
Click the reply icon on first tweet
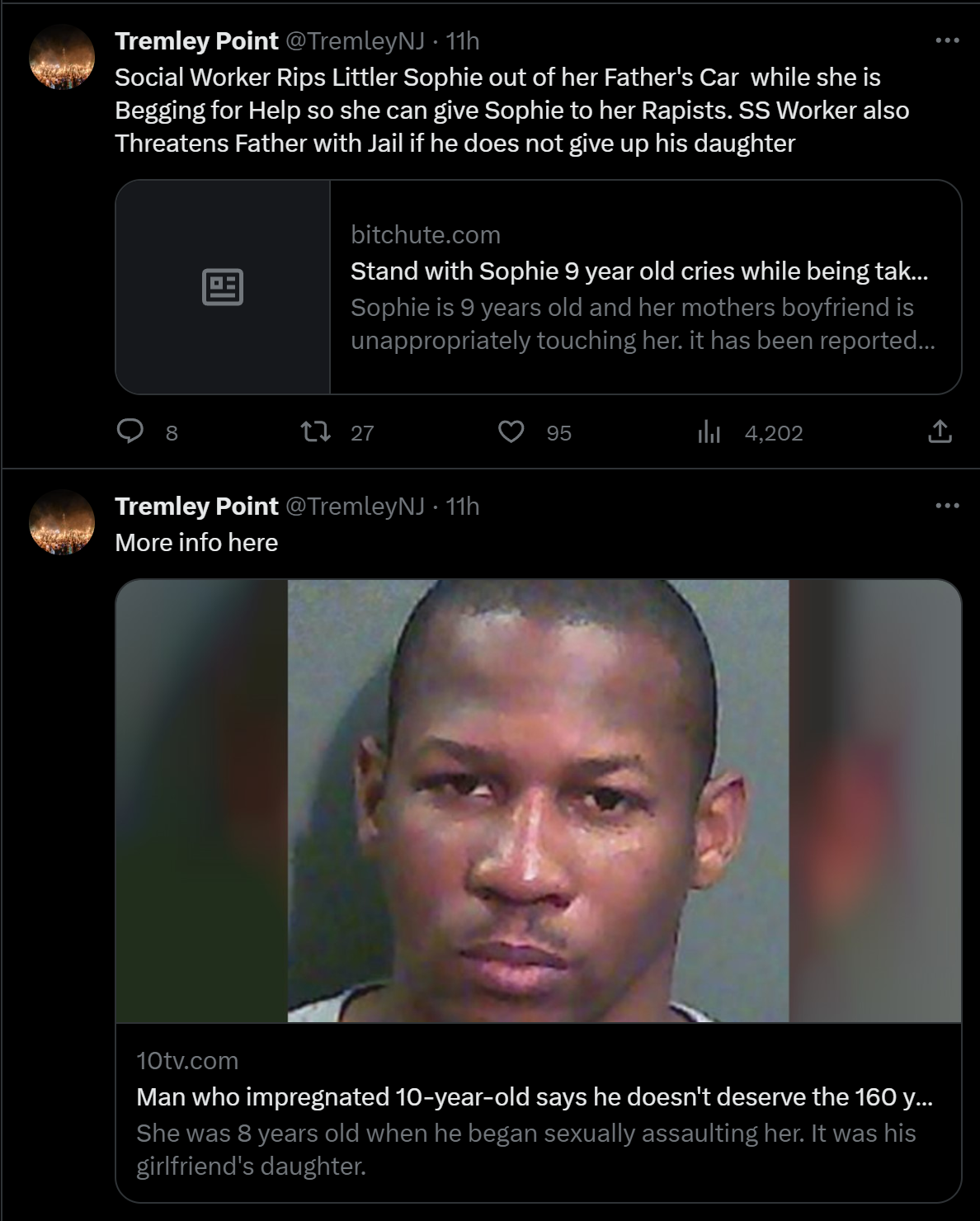pyautogui.click(x=130, y=431)
